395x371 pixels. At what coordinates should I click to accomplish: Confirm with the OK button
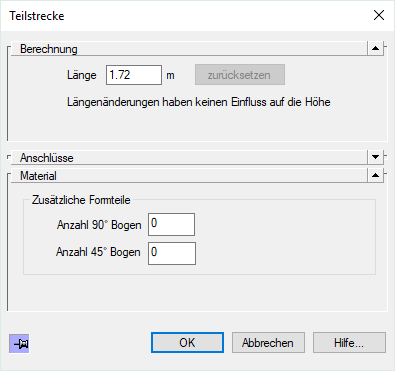click(187, 342)
